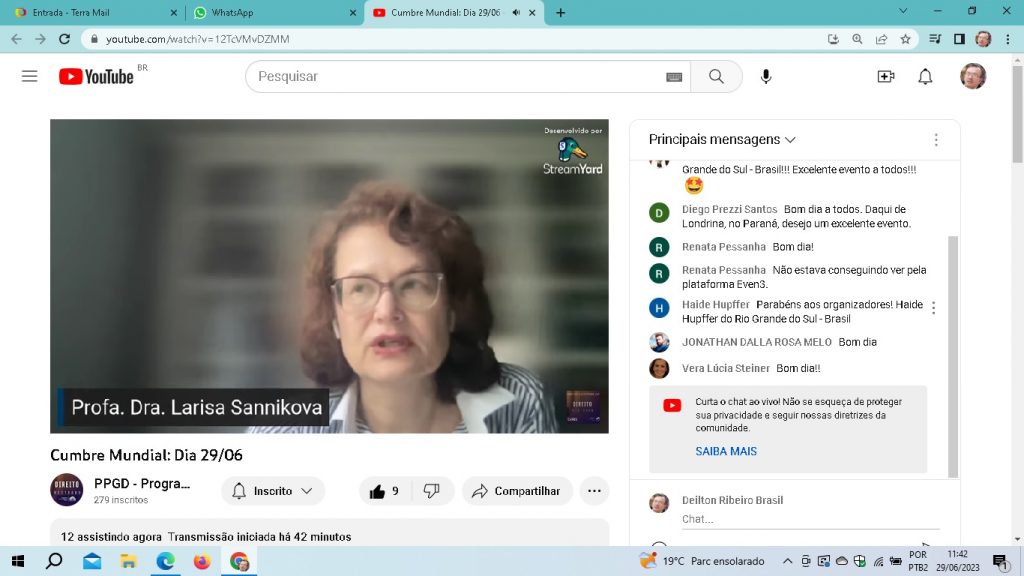This screenshot has height=576, width=1024.
Task: Switch to the WhatsApp tab
Action: (270, 13)
